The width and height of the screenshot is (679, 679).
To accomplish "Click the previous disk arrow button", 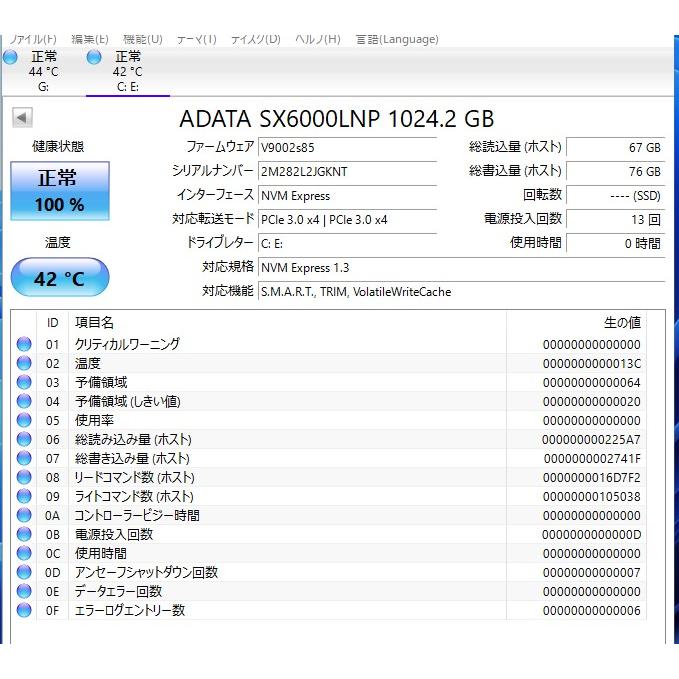I will click(22, 118).
